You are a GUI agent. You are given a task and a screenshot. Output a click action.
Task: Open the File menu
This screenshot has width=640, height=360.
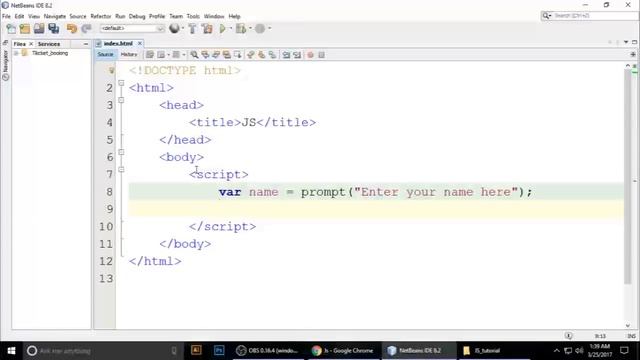coord(6,16)
